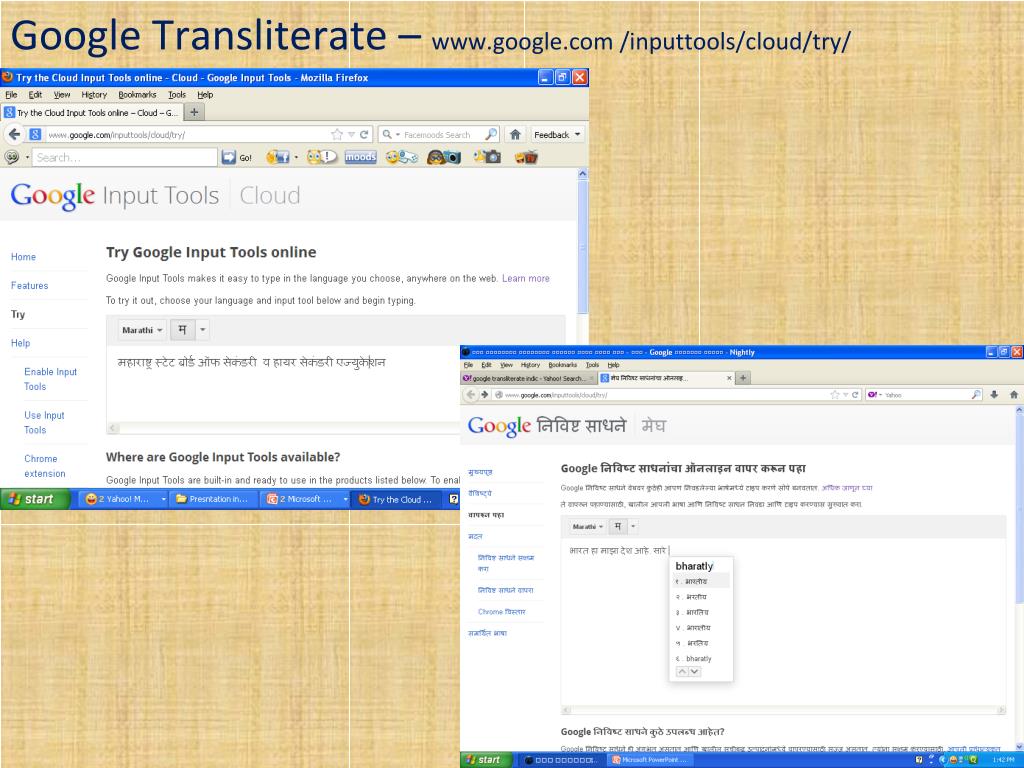1024x768 pixels.
Task: Click the Facemoods 'Search...' input field
Action: pyautogui.click(x=124, y=157)
